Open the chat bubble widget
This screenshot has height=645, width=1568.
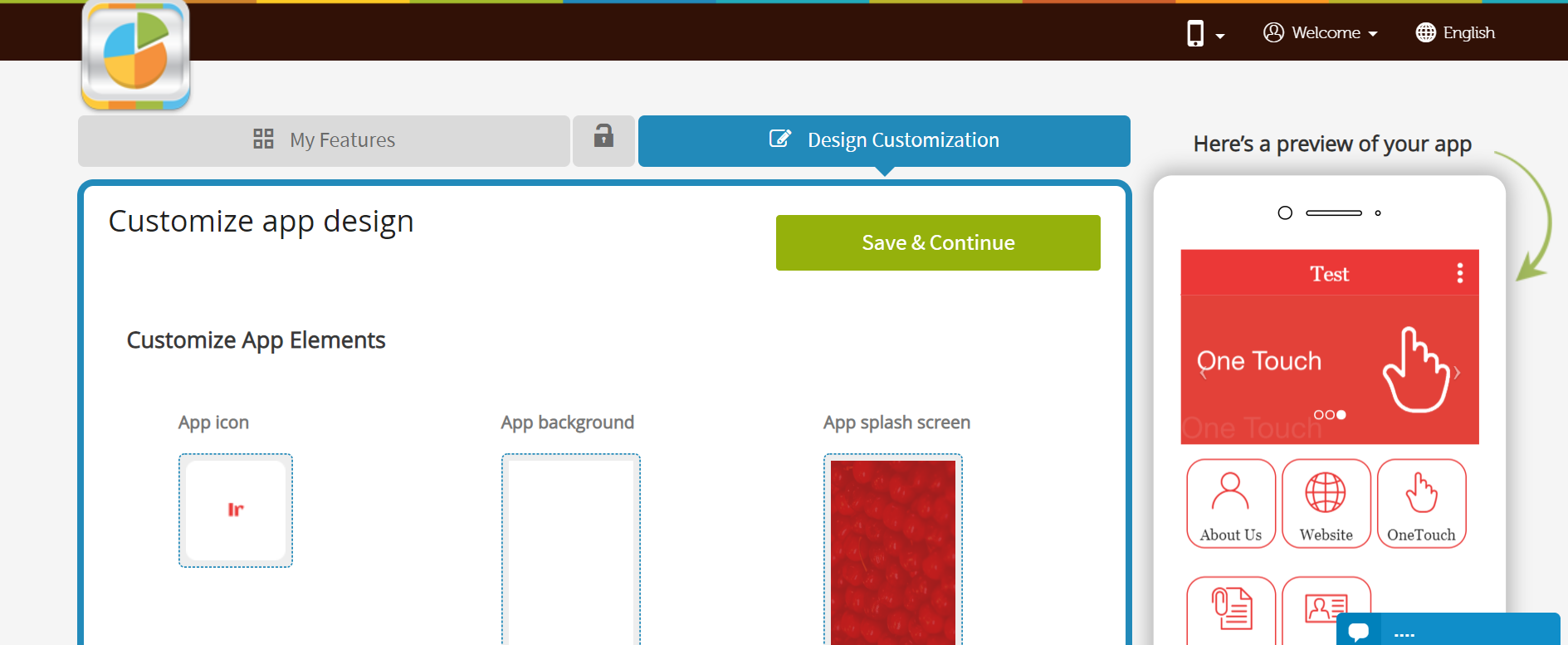tap(1359, 631)
